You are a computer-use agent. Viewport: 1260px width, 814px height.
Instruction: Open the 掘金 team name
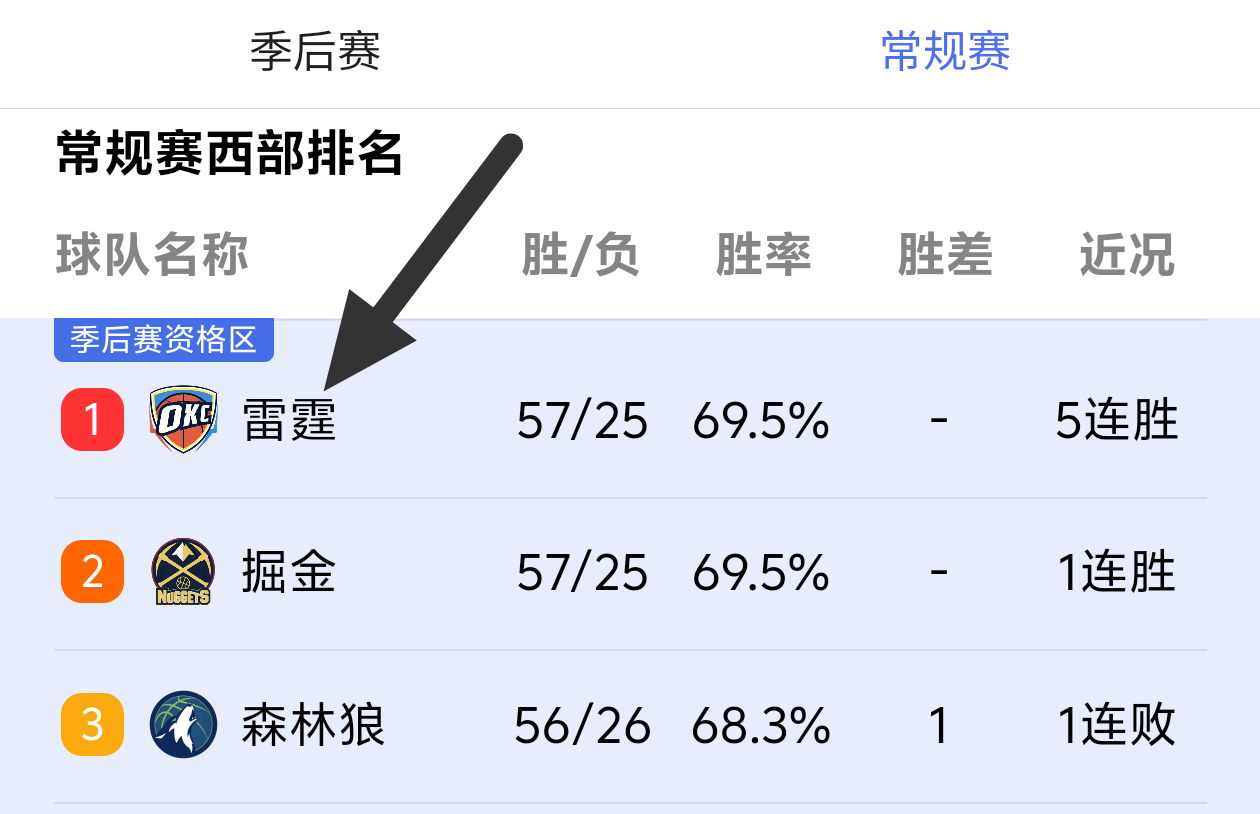(x=289, y=573)
